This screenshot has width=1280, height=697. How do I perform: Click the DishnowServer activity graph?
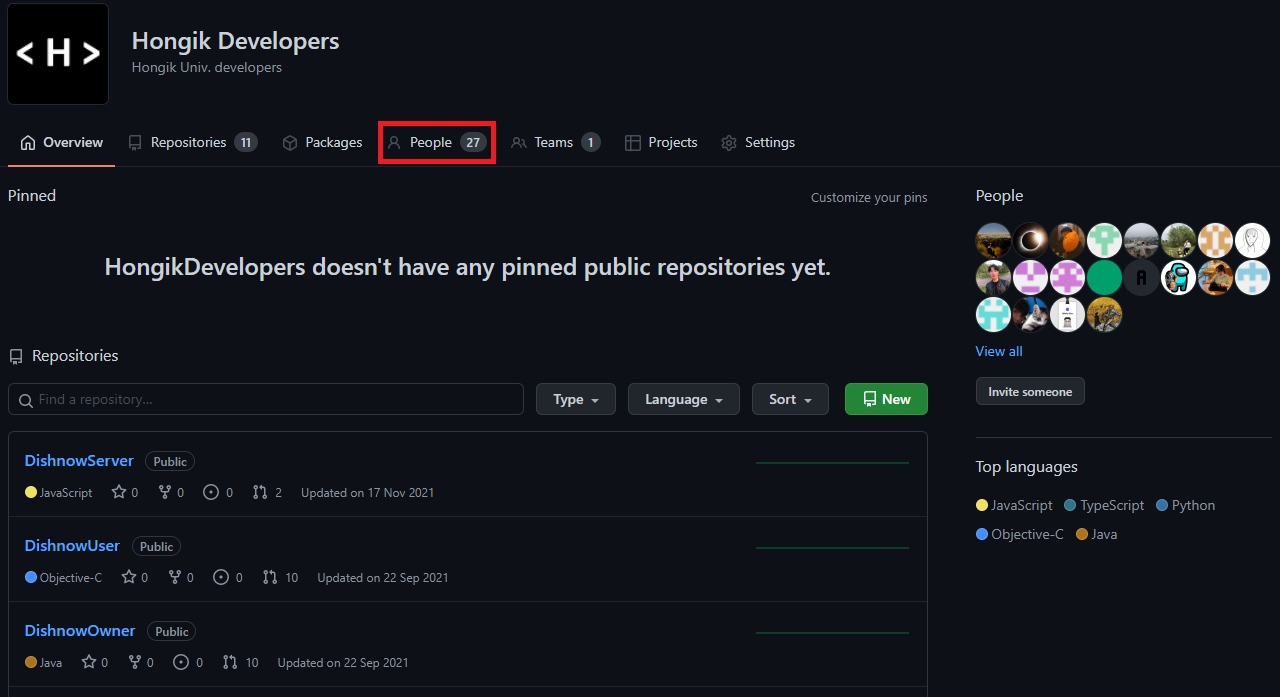[832, 462]
